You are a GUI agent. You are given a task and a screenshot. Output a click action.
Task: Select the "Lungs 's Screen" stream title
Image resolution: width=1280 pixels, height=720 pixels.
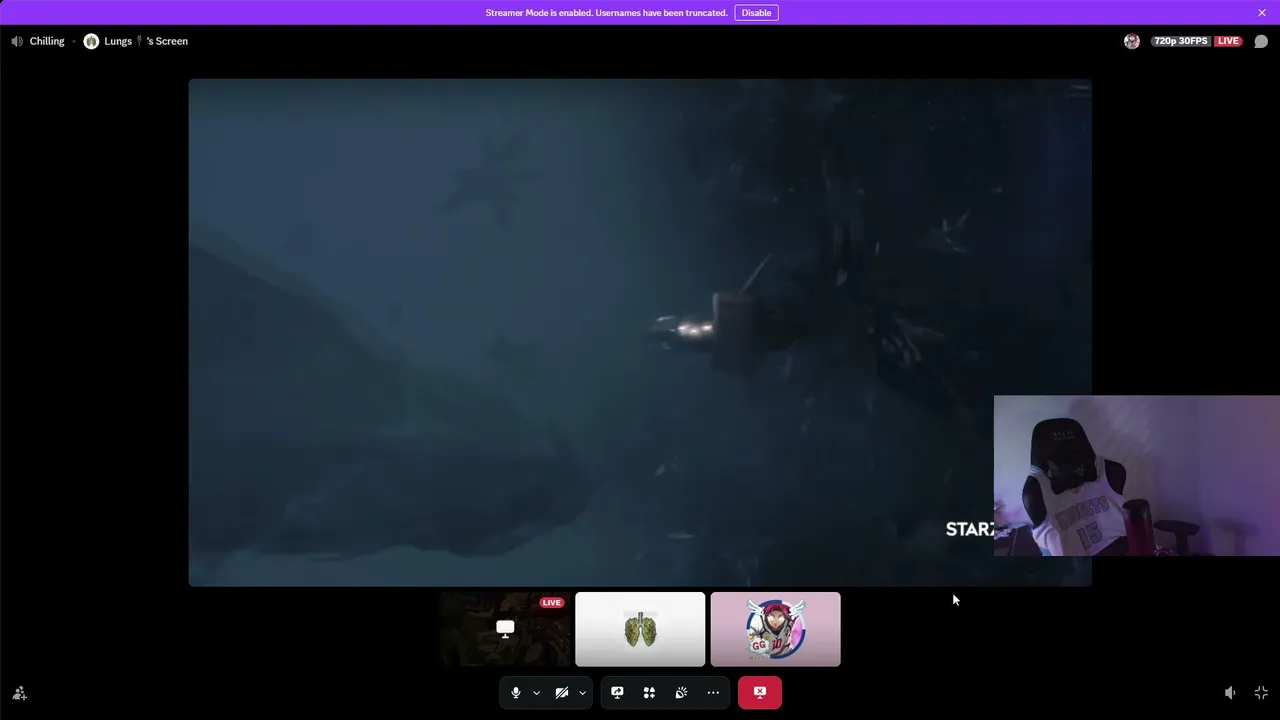pos(146,41)
